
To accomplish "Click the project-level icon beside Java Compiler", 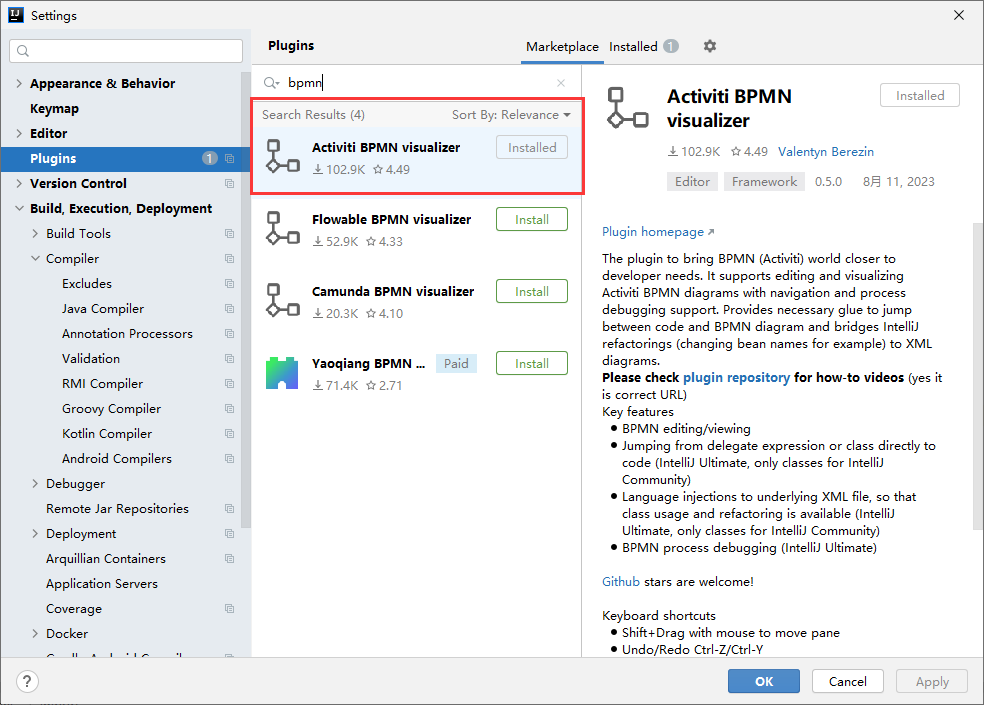I will pos(230,309).
